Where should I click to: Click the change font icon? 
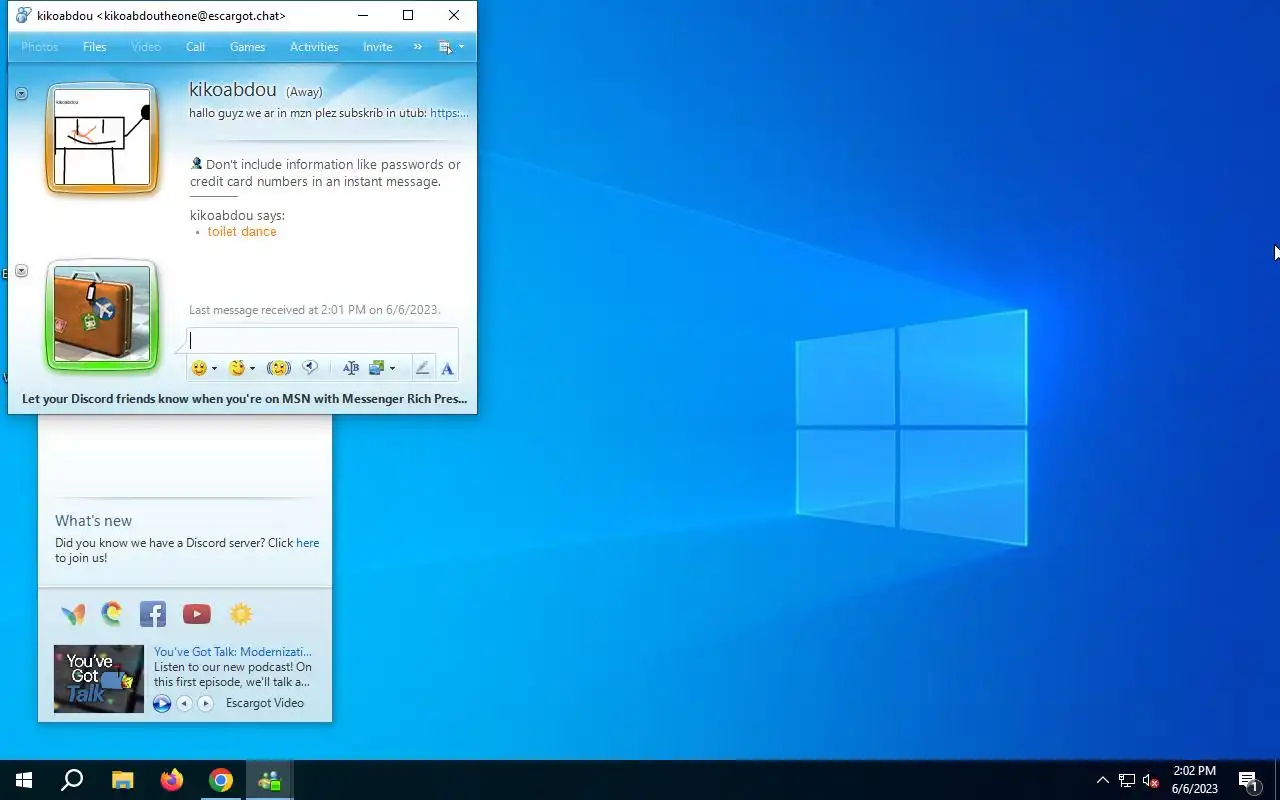[350, 368]
